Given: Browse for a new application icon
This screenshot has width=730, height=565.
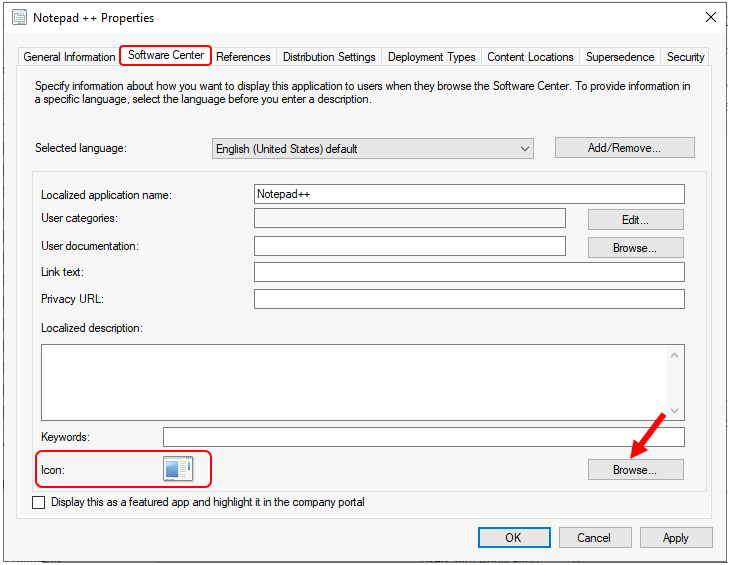Looking at the screenshot, I should (635, 470).
